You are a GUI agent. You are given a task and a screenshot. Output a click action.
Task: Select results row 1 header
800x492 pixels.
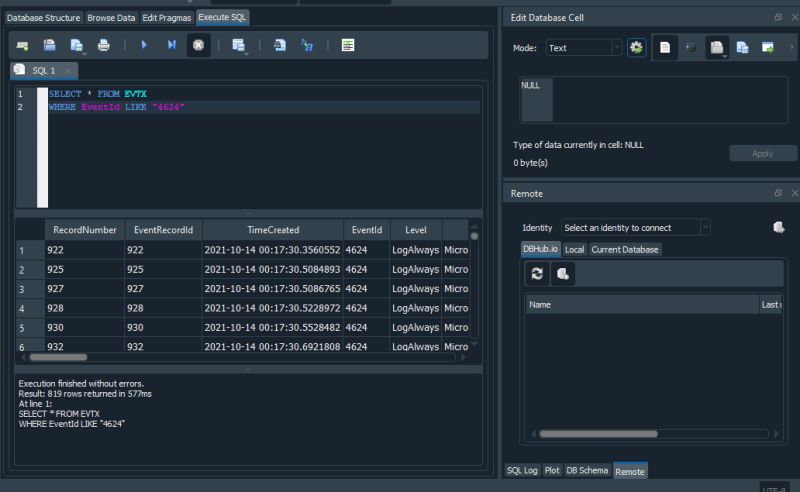(x=30, y=250)
